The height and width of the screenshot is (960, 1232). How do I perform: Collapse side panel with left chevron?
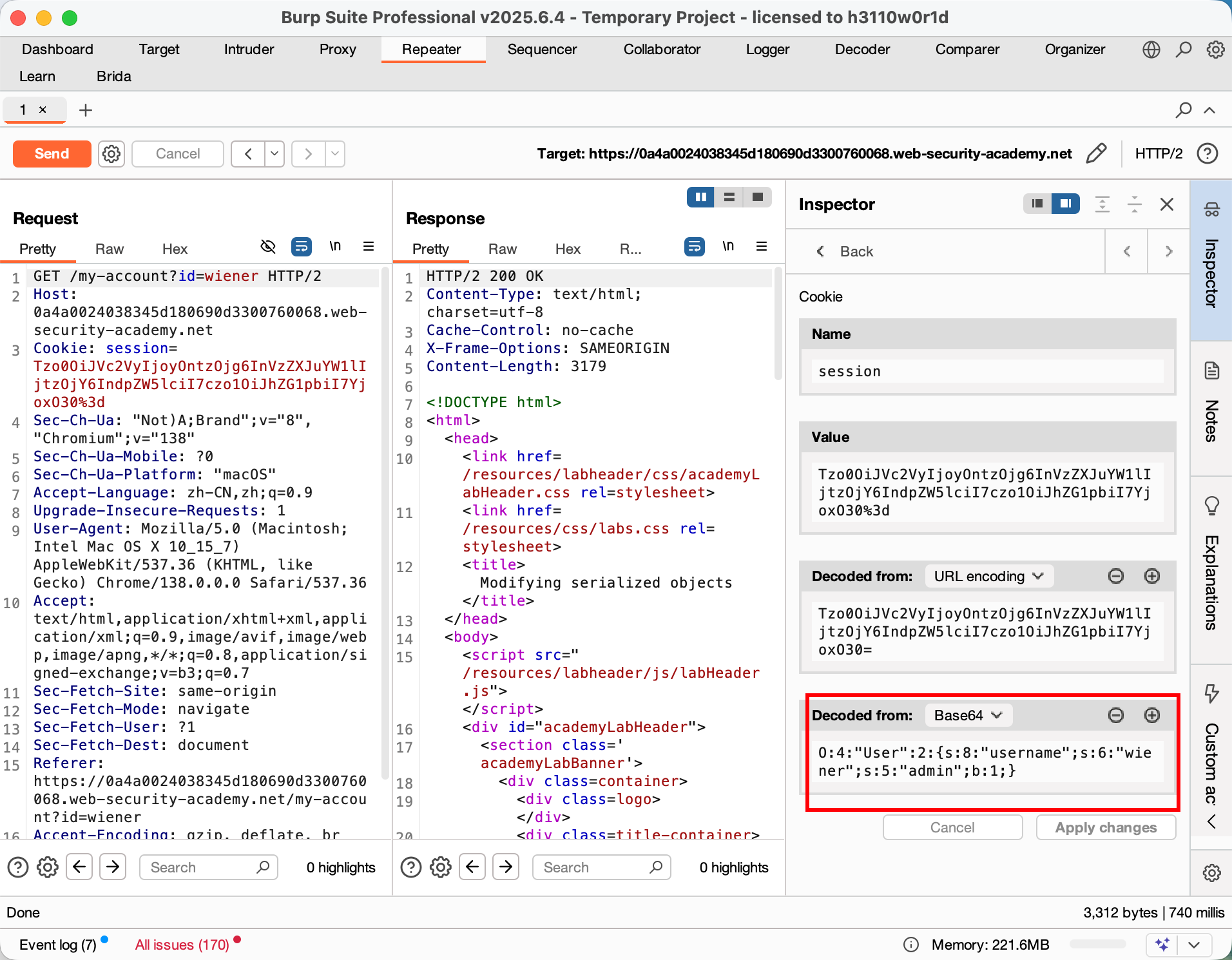pyautogui.click(x=1211, y=821)
